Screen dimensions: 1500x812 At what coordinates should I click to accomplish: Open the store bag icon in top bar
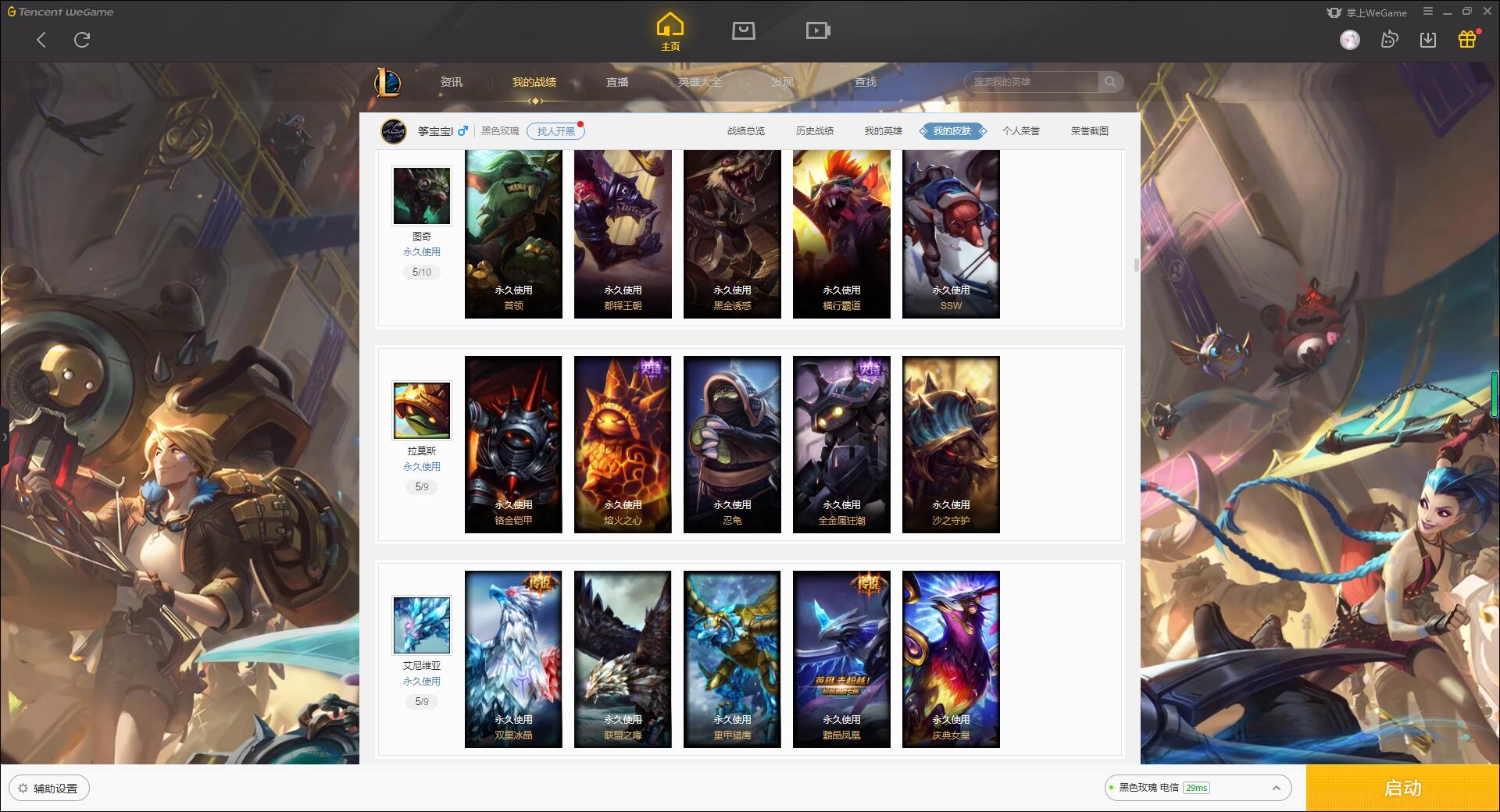(x=744, y=30)
